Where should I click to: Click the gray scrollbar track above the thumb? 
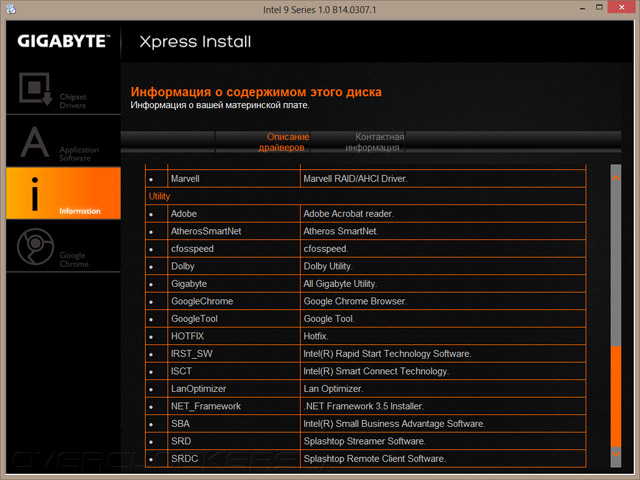(x=616, y=265)
